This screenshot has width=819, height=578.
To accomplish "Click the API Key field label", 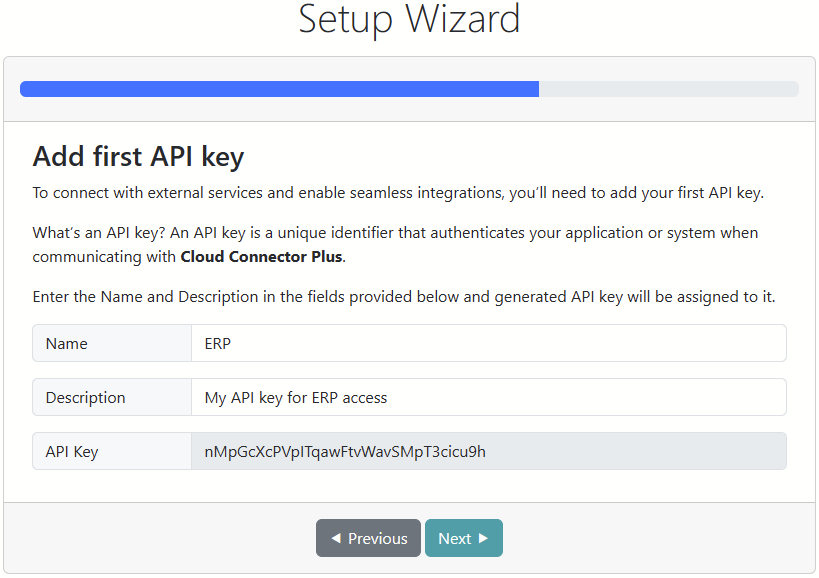I will click(72, 451).
